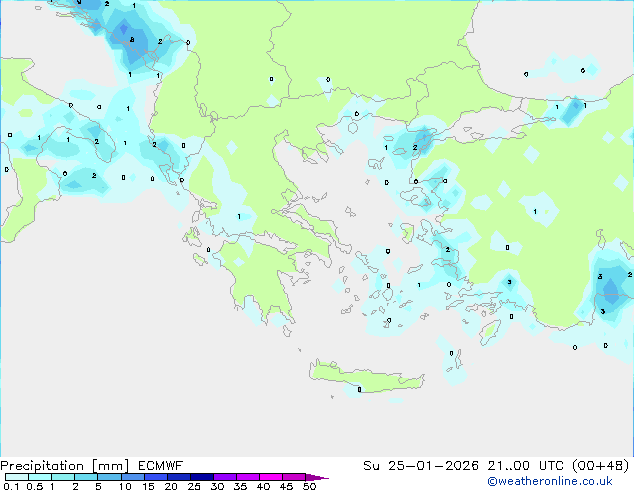Click the word "Precipitation" in the caption
Image resolution: width=634 pixels, height=490 pixels.
(x=42, y=466)
